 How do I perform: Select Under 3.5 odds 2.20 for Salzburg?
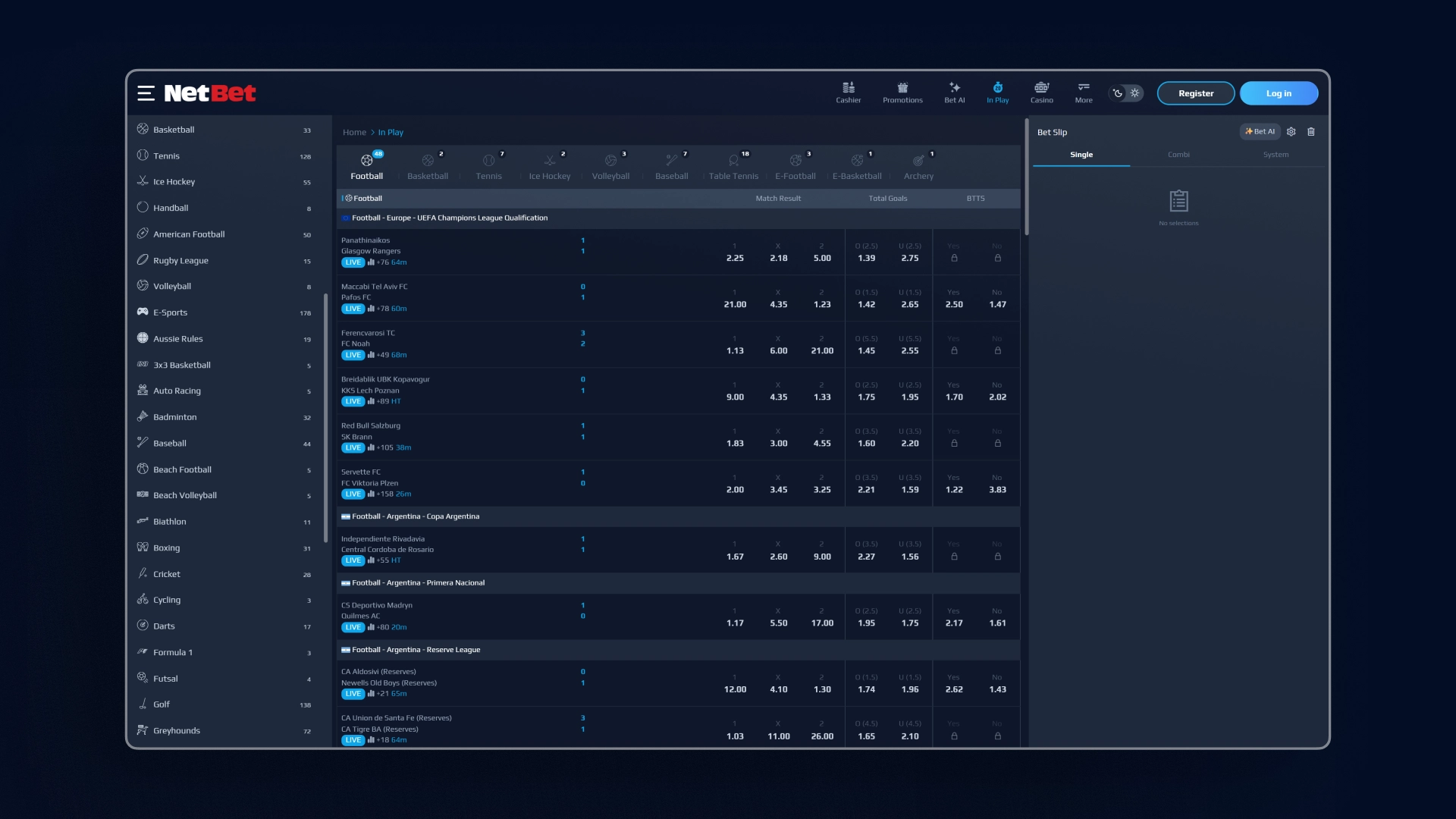tap(910, 438)
